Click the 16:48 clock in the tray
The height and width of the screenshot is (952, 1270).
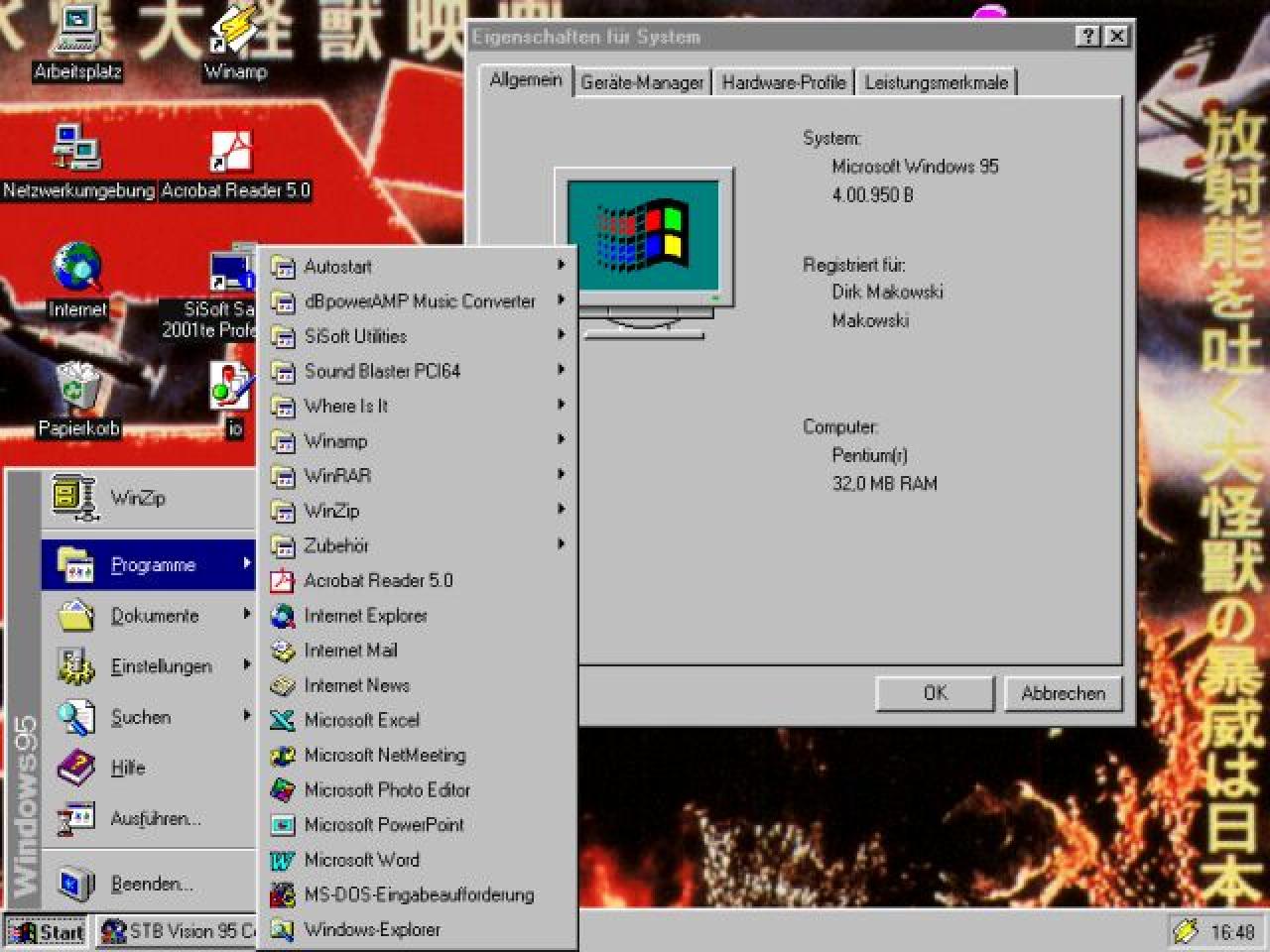coord(1232,932)
